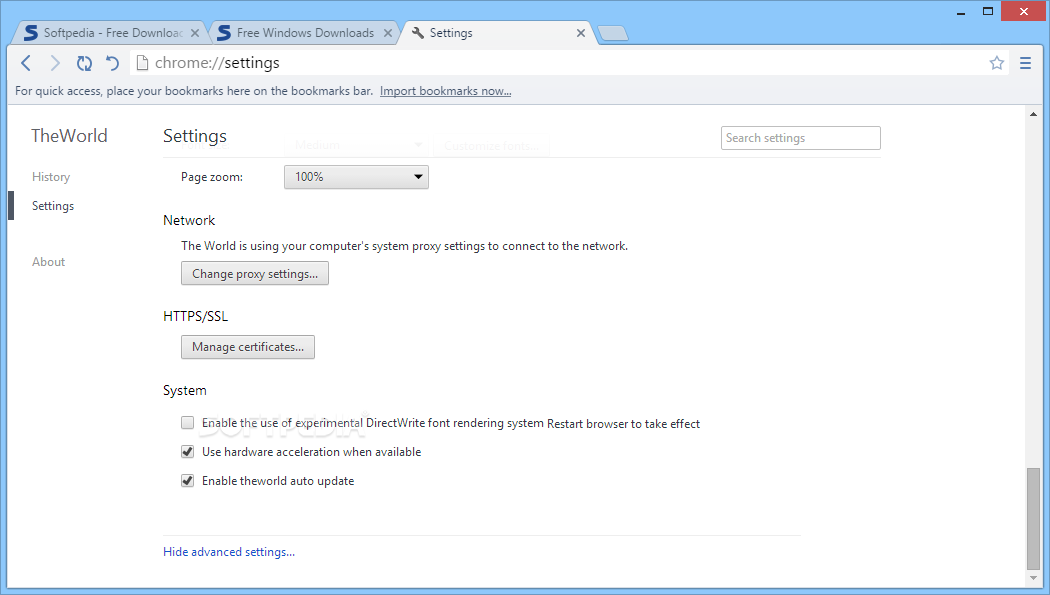
Task: Click the undo closed tab icon
Action: coord(112,63)
